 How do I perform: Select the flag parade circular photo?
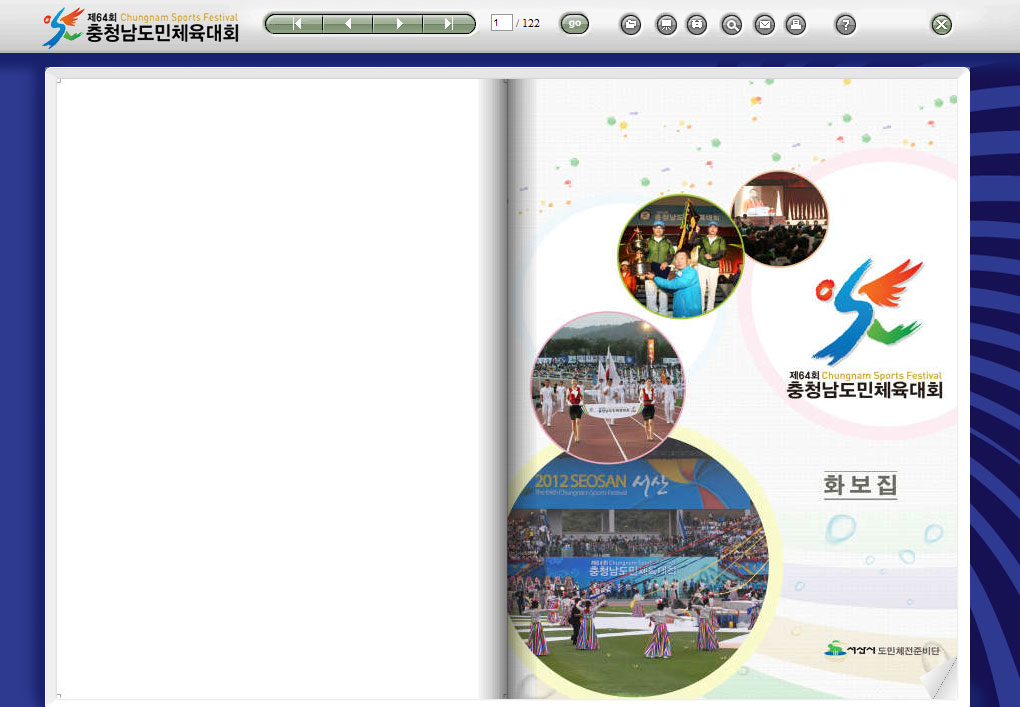[x=607, y=386]
